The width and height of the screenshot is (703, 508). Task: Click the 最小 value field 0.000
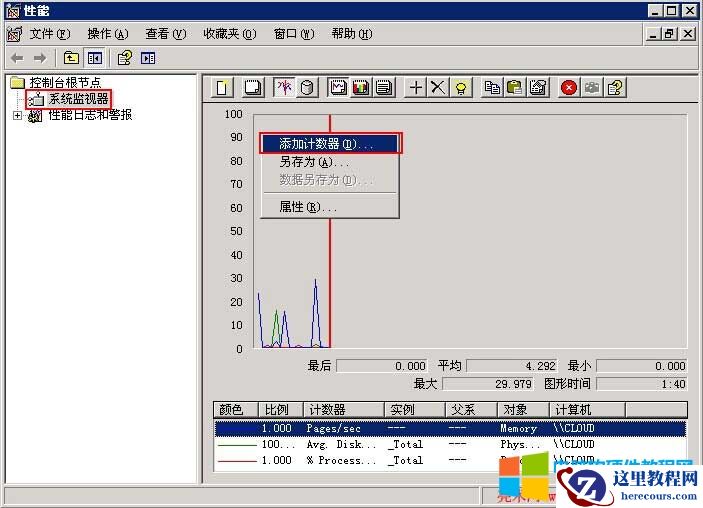tap(642, 366)
